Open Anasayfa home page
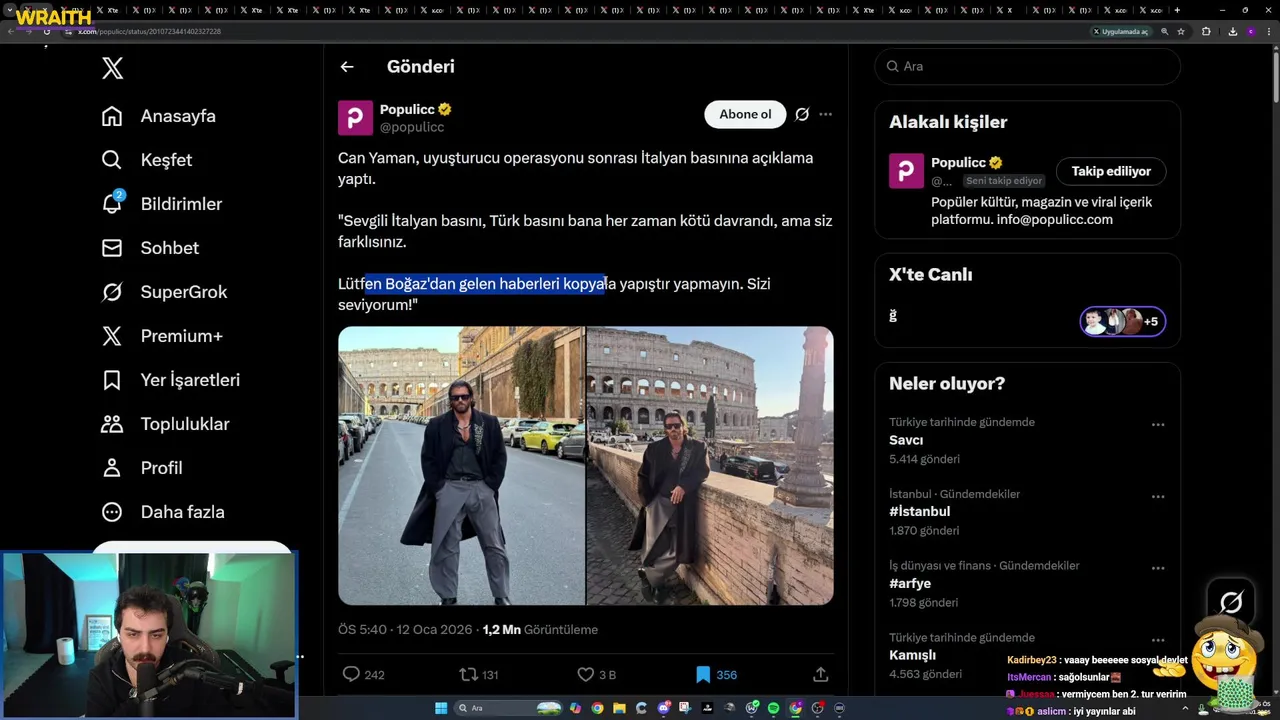This screenshot has height=720, width=1280. pos(159,116)
